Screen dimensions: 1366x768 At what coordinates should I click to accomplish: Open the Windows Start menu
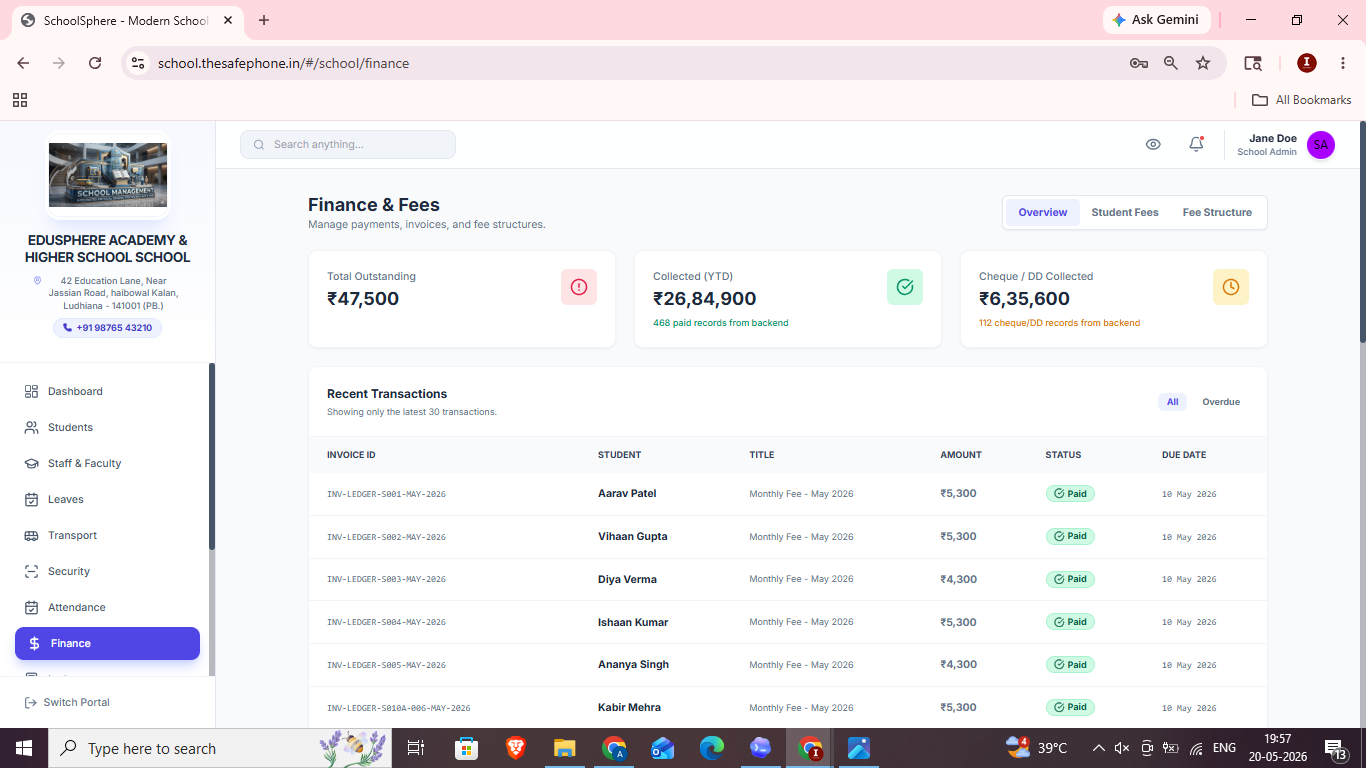24,748
